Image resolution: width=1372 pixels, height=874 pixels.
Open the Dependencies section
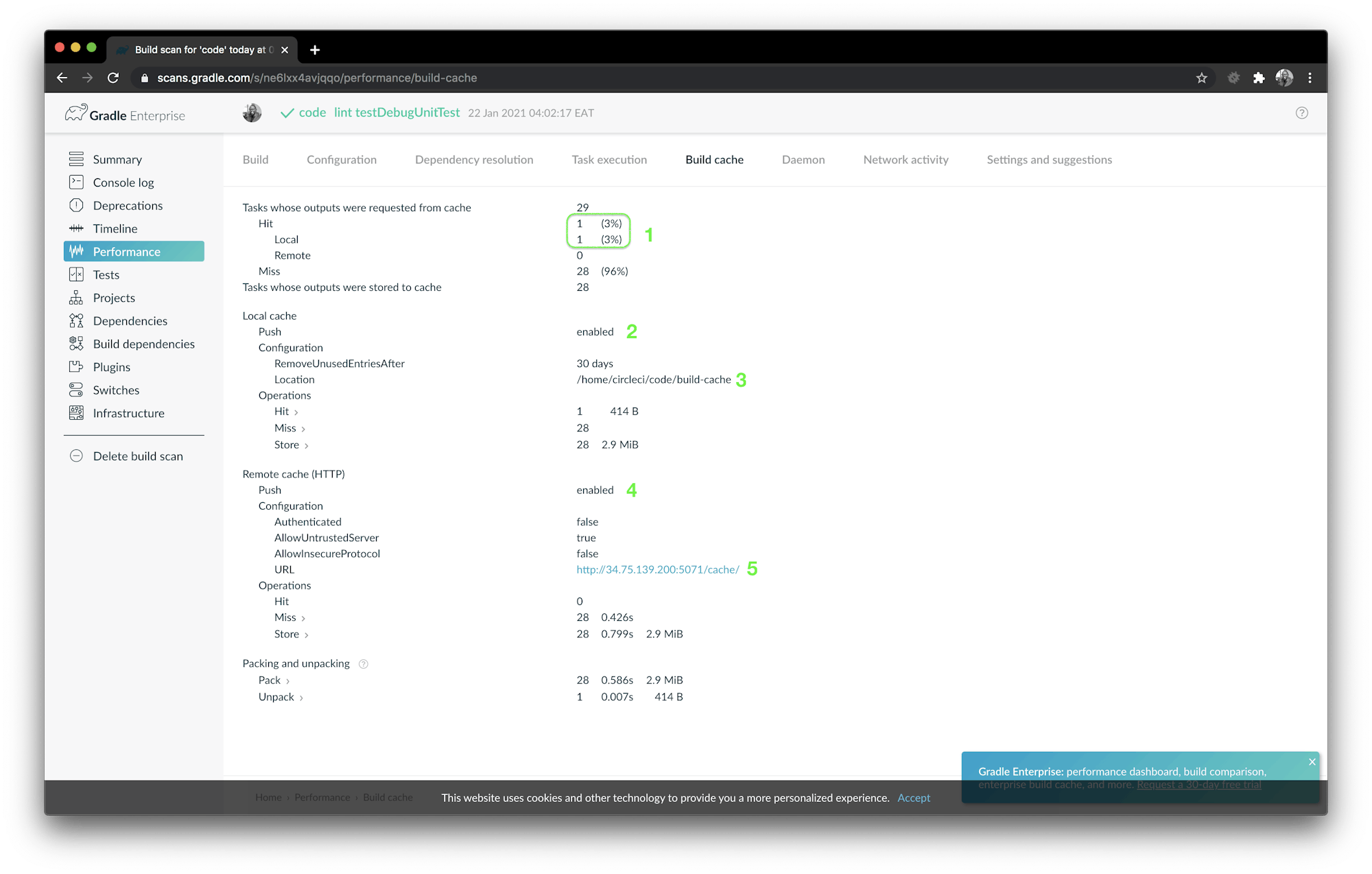coord(130,320)
